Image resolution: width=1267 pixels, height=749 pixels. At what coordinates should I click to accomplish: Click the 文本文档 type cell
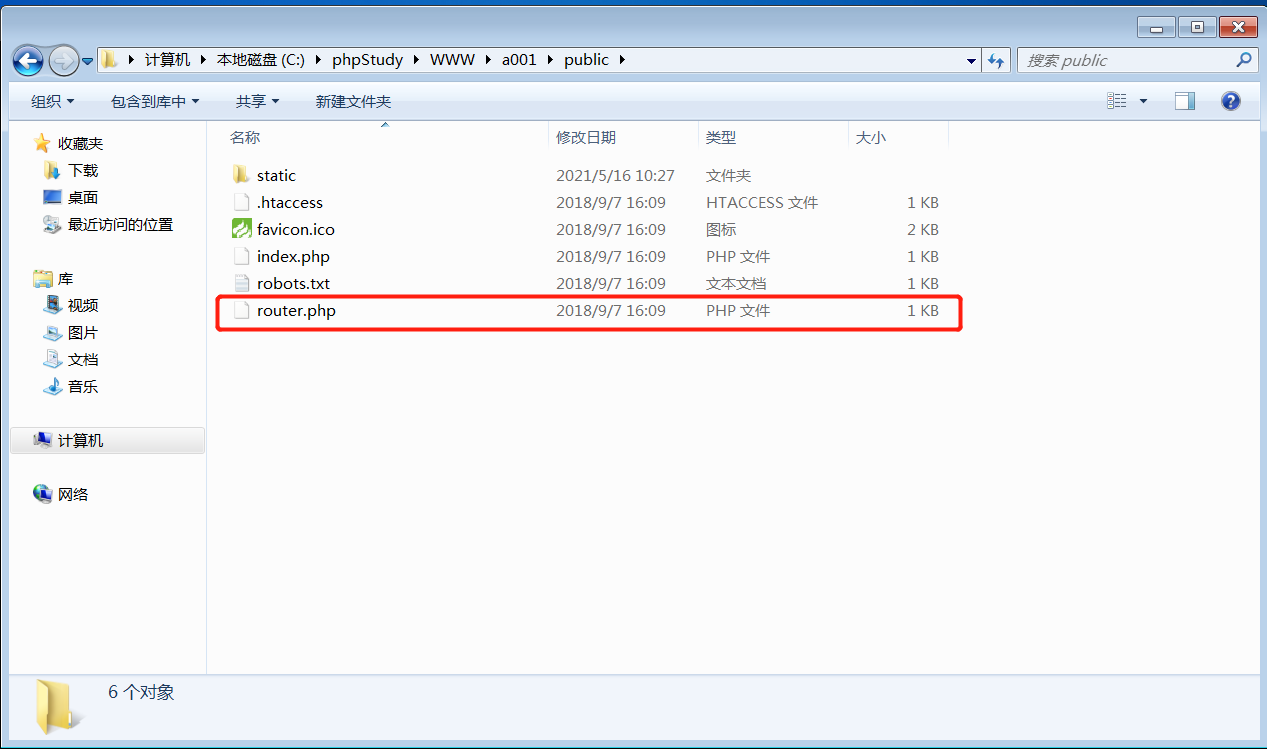click(736, 283)
